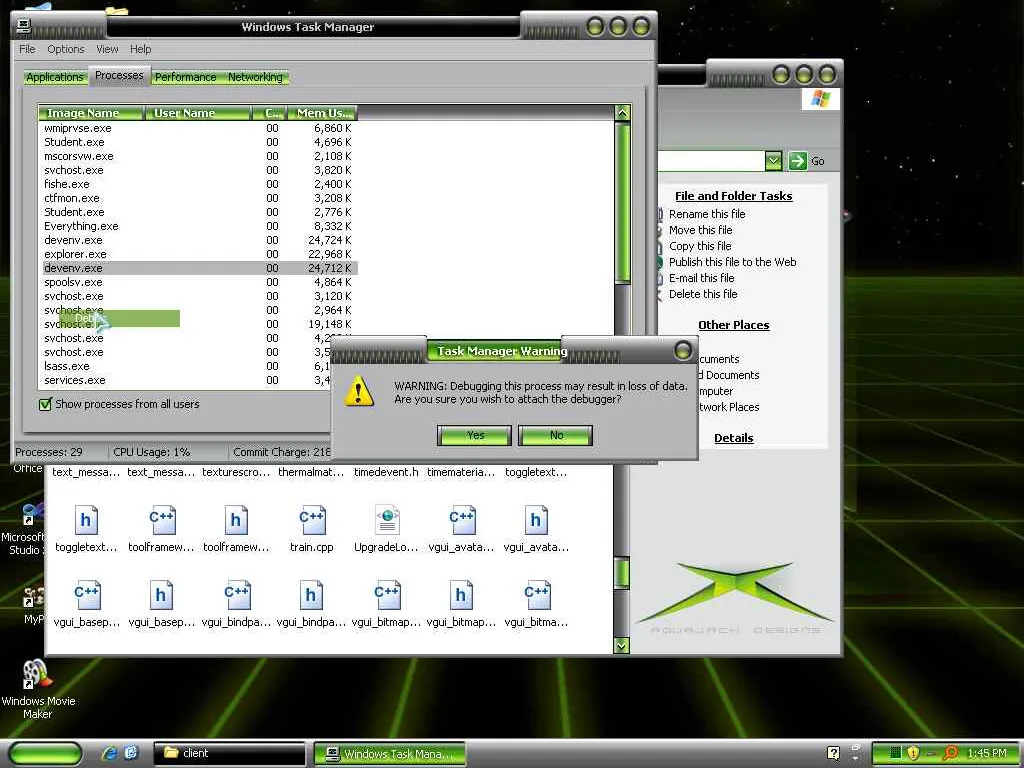Select the Processes tab

point(119,75)
